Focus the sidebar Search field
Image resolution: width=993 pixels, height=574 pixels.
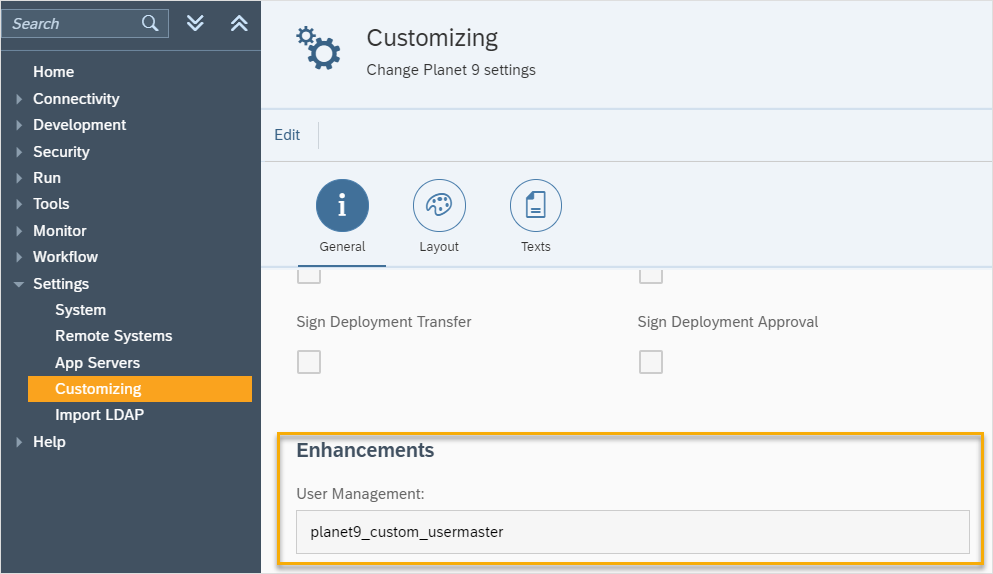click(x=70, y=23)
